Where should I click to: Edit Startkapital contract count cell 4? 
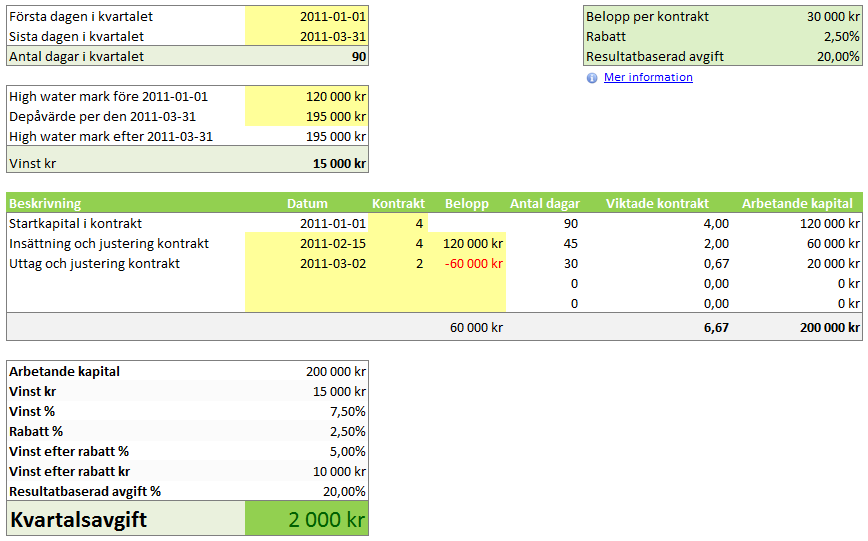point(398,223)
